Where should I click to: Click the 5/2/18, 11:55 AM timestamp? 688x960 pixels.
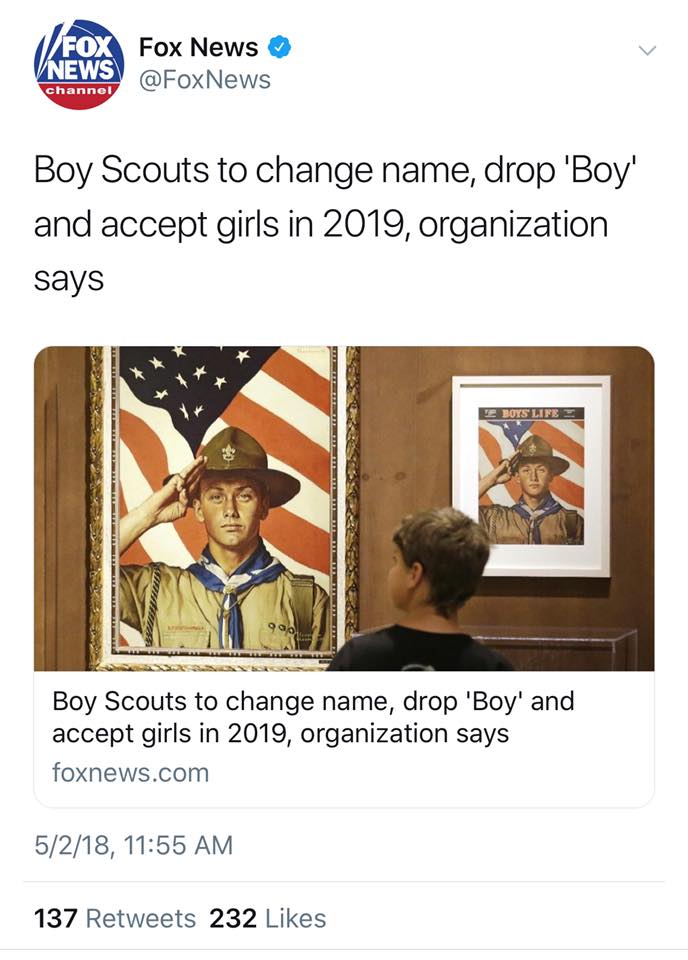(x=133, y=845)
